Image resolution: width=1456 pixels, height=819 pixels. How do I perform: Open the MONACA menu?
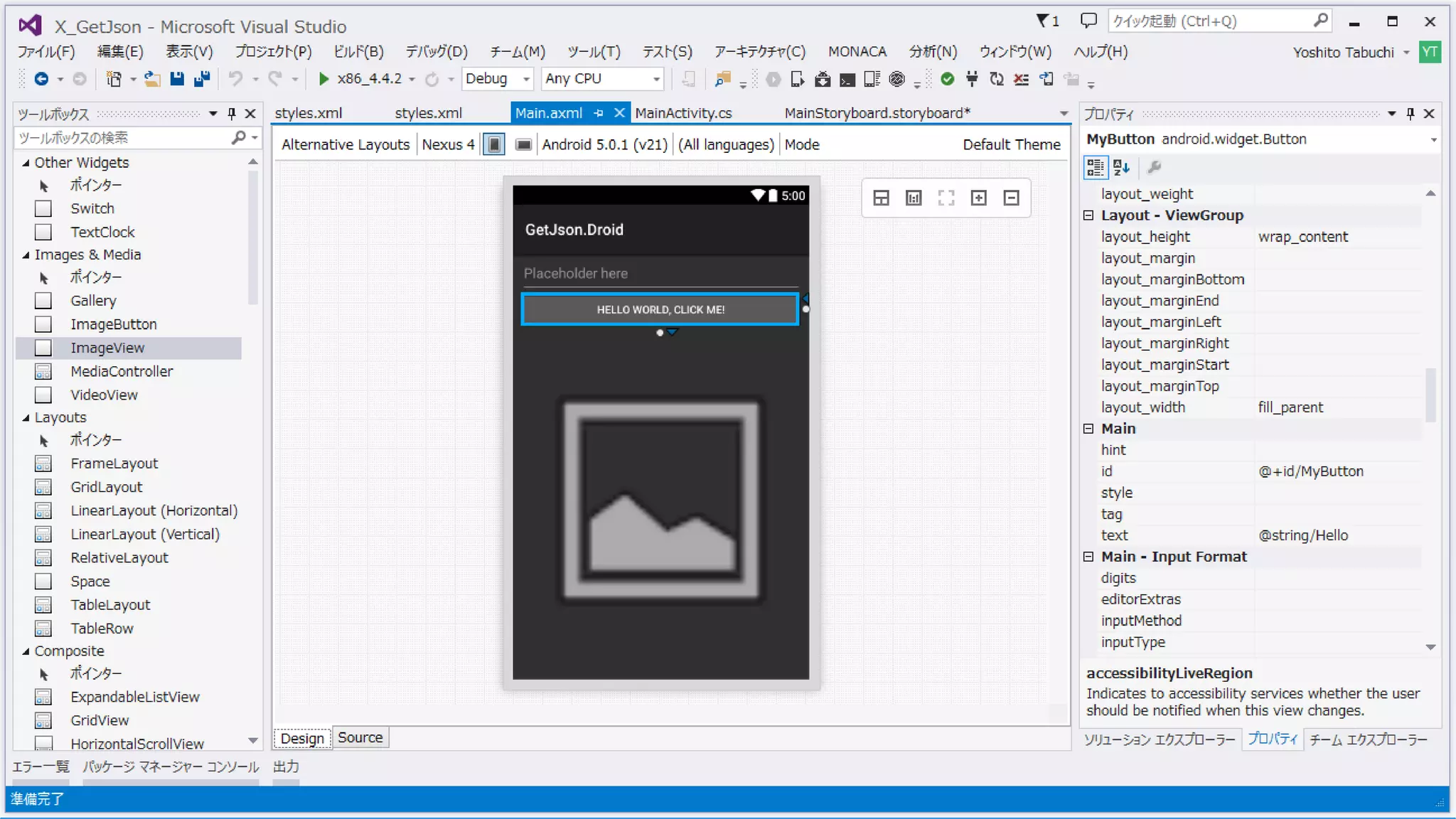click(857, 52)
